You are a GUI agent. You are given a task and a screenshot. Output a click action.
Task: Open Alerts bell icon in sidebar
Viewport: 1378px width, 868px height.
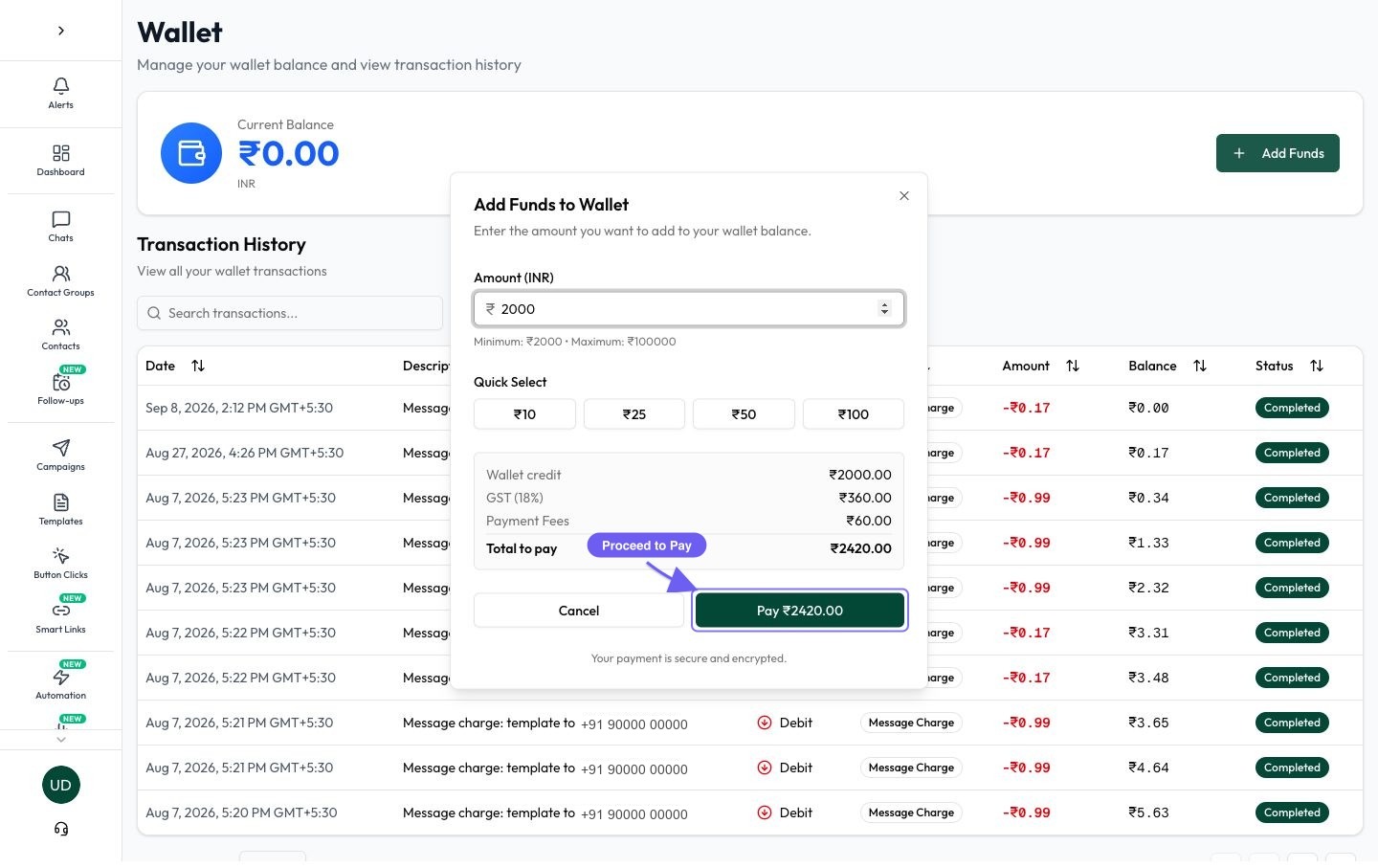pos(60,94)
